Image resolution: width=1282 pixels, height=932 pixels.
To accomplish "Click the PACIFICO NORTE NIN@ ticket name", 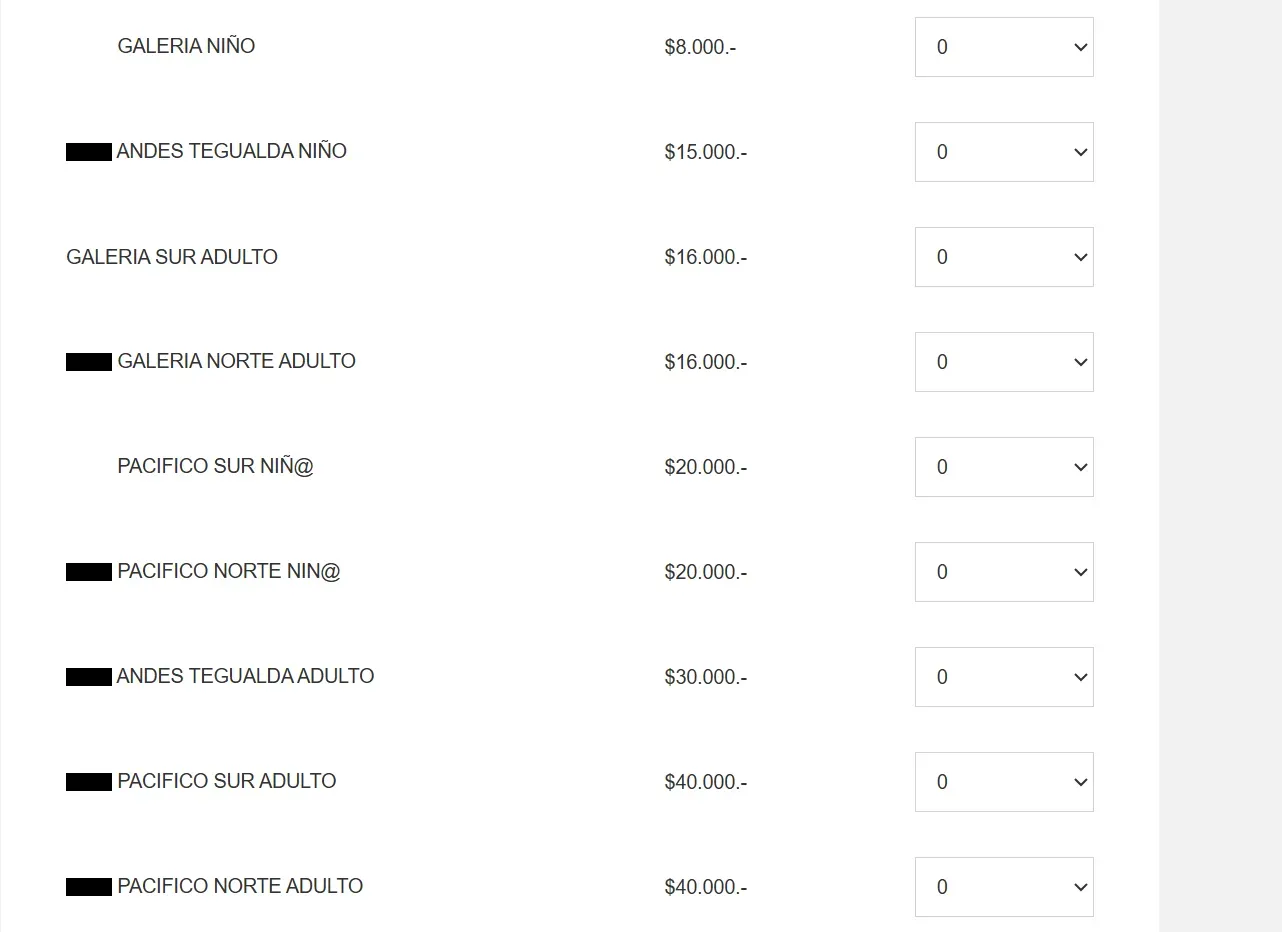I will click(228, 571).
